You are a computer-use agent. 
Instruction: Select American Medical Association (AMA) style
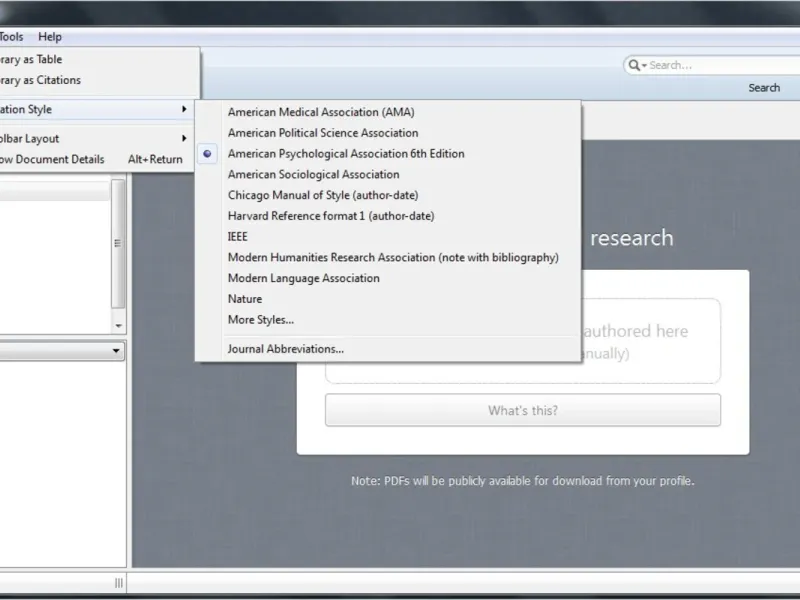coord(388,112)
